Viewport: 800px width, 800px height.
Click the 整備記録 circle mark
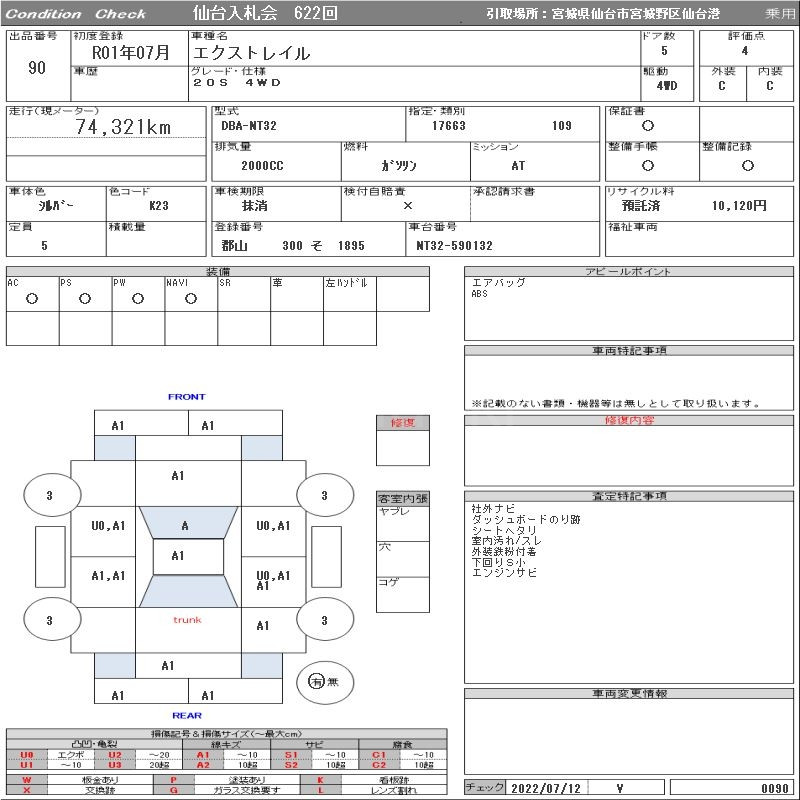tap(747, 166)
